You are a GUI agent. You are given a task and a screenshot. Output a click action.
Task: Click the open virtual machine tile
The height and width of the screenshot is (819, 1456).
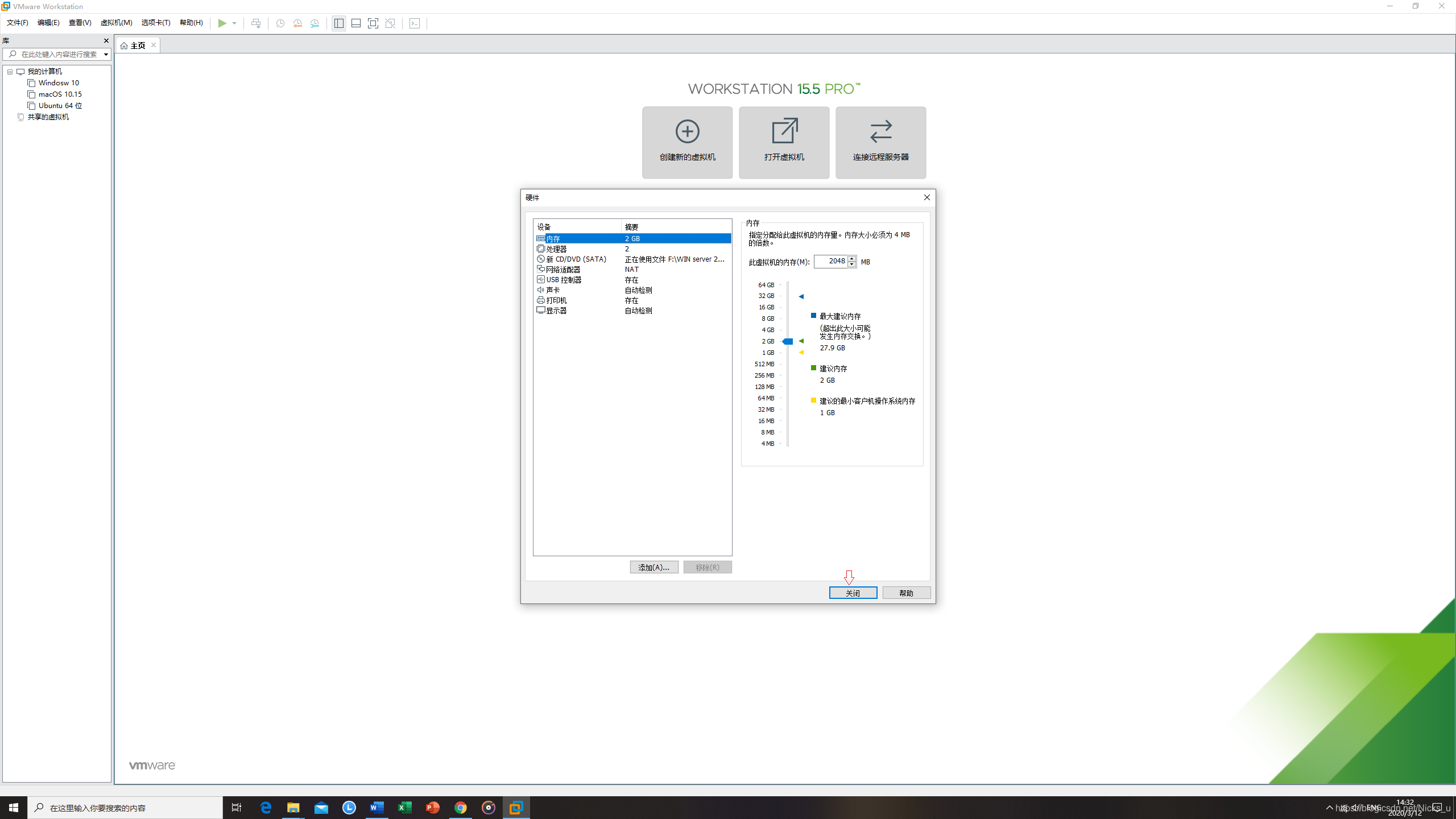coord(784,142)
